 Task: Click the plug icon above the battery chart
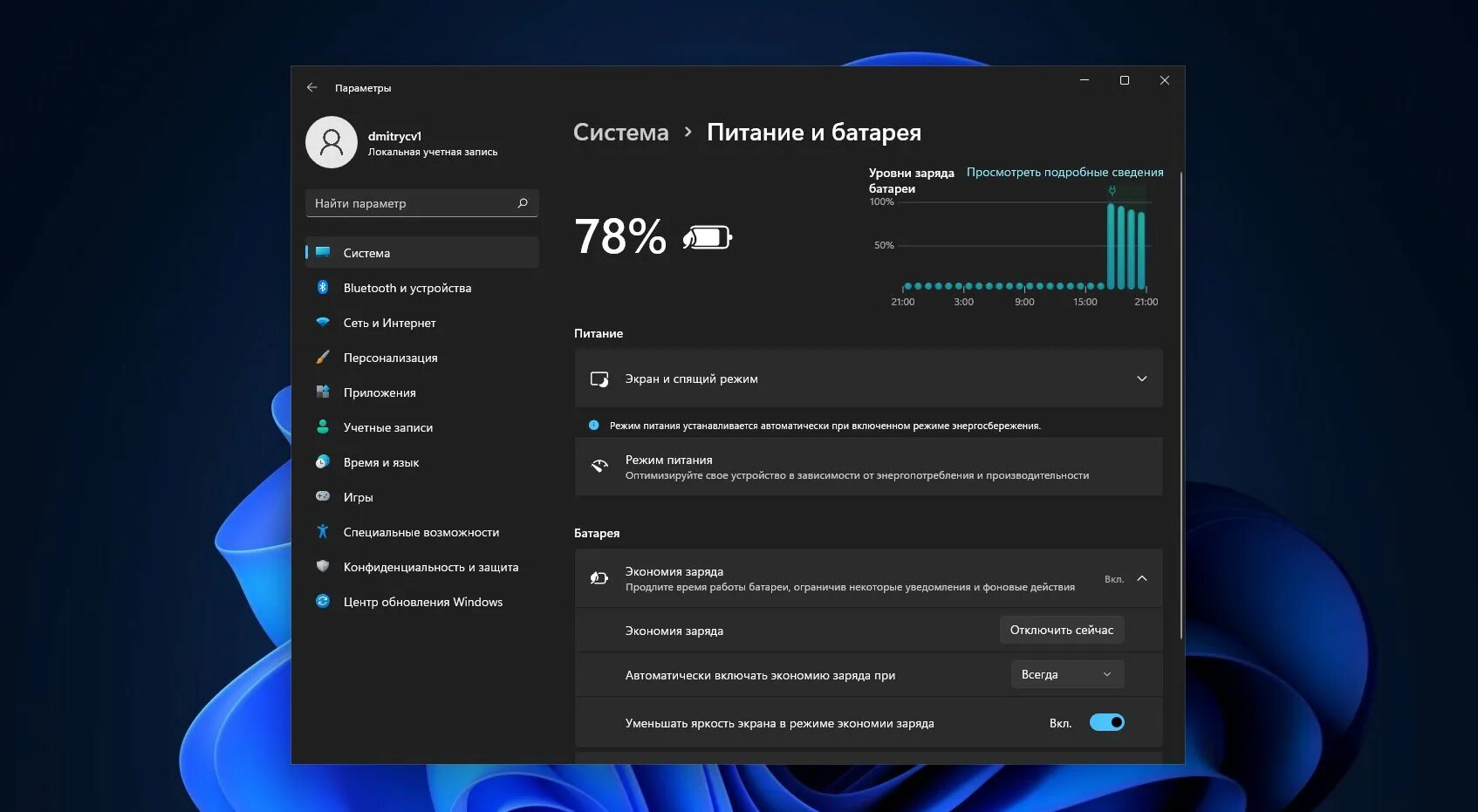(1112, 190)
